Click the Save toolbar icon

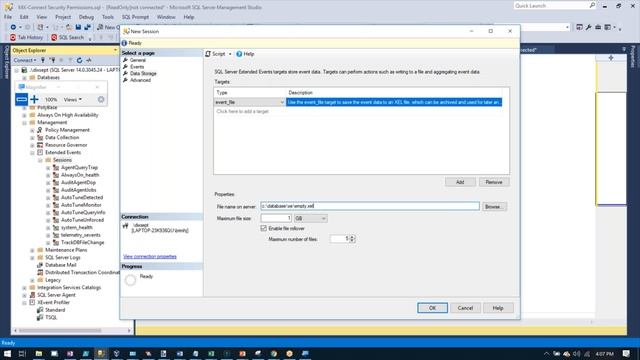click(x=78, y=27)
